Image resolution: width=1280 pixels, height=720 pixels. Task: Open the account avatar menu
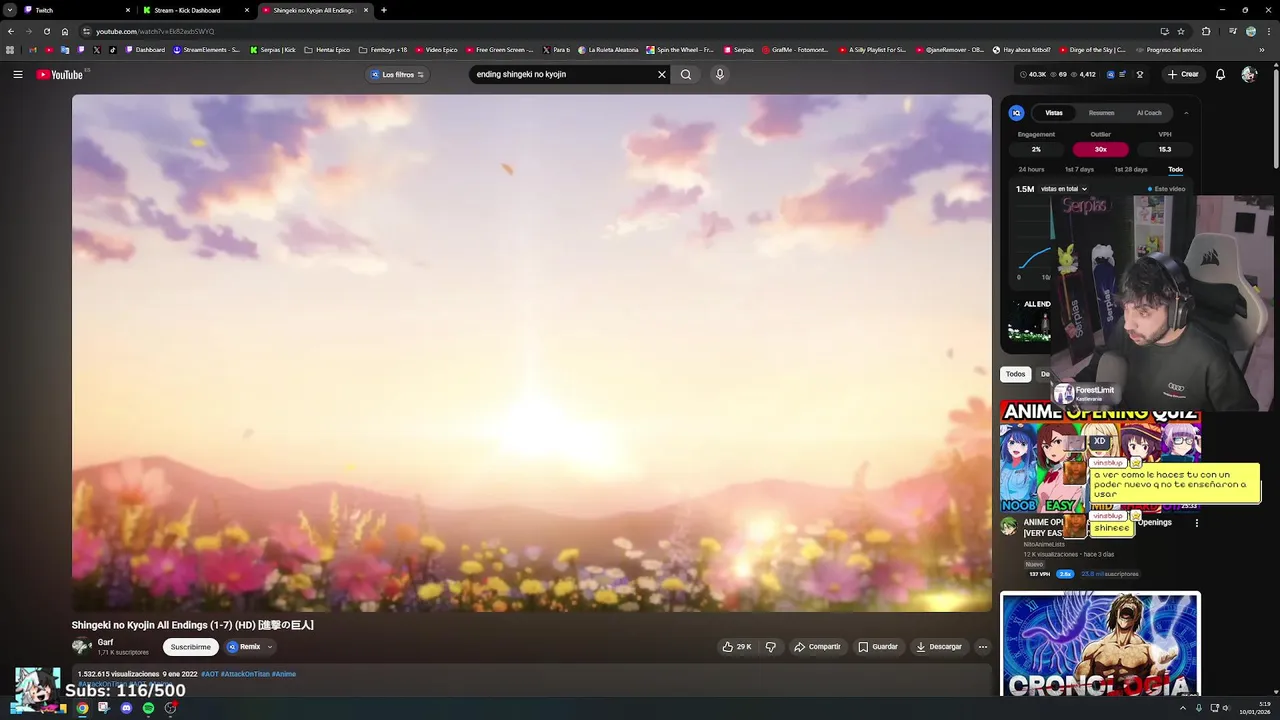tap(1248, 74)
